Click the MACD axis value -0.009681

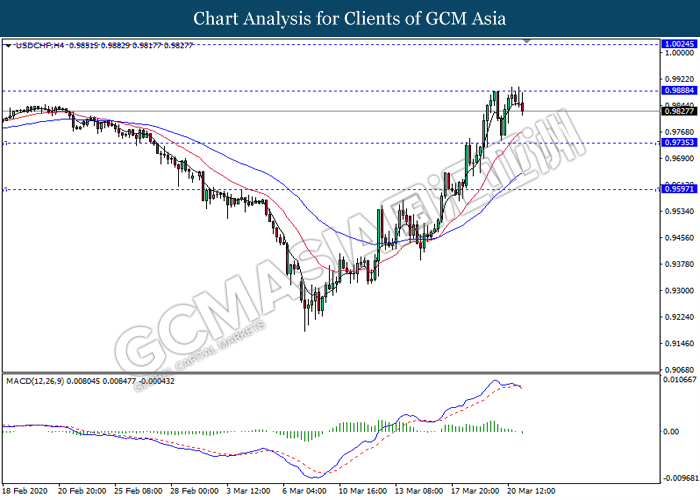(x=681, y=478)
